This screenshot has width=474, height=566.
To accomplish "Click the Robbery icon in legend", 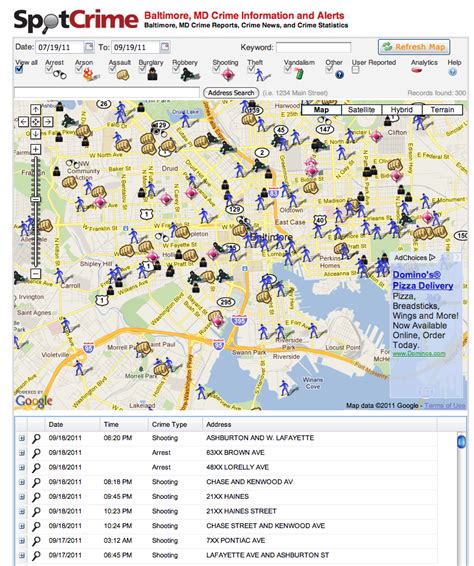I will (190, 75).
